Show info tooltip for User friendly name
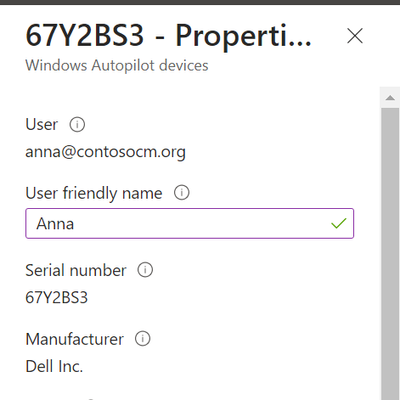The width and height of the screenshot is (400, 400). click(182, 193)
